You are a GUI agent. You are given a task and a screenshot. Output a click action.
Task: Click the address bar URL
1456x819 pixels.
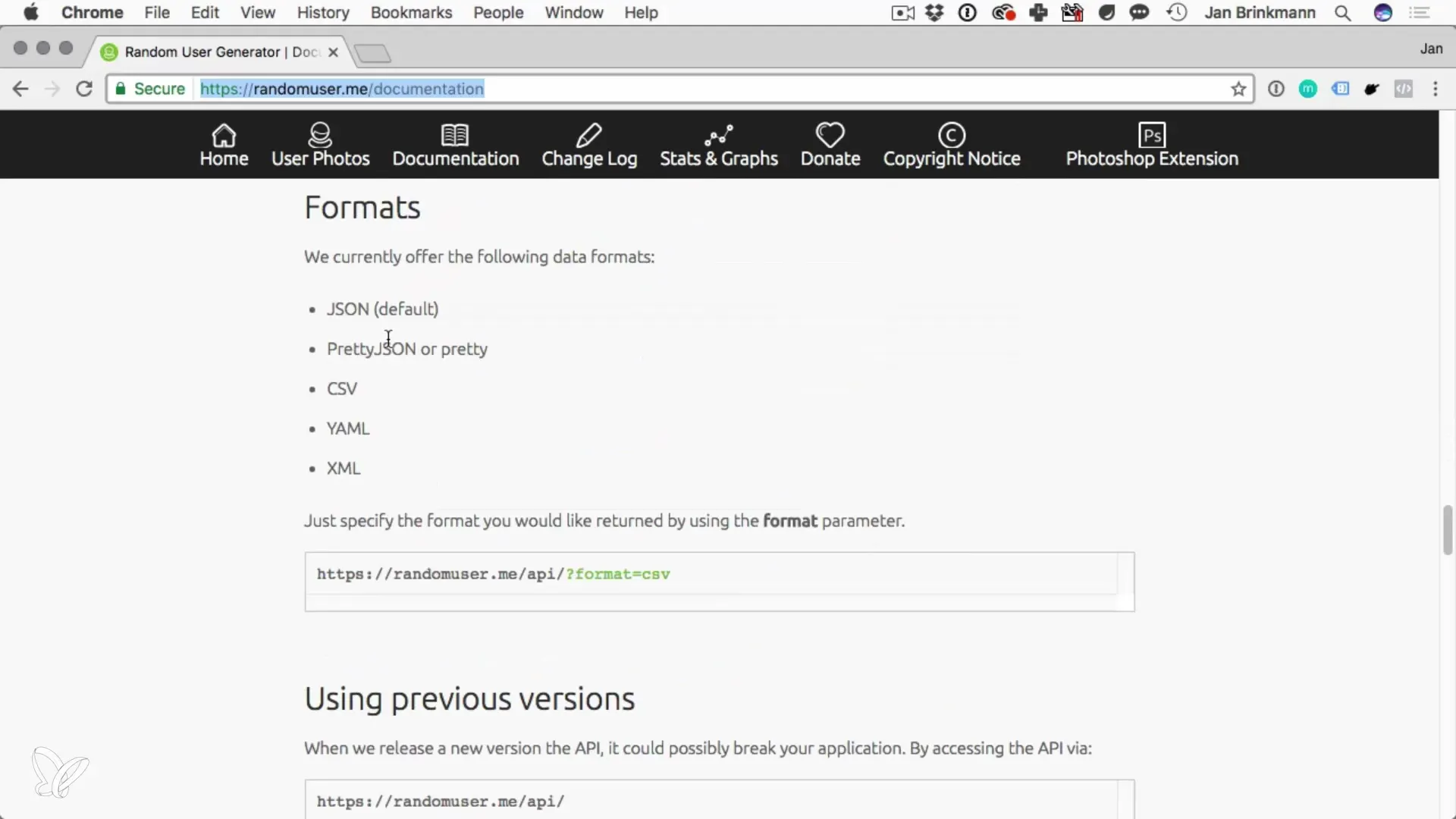pyautogui.click(x=342, y=89)
